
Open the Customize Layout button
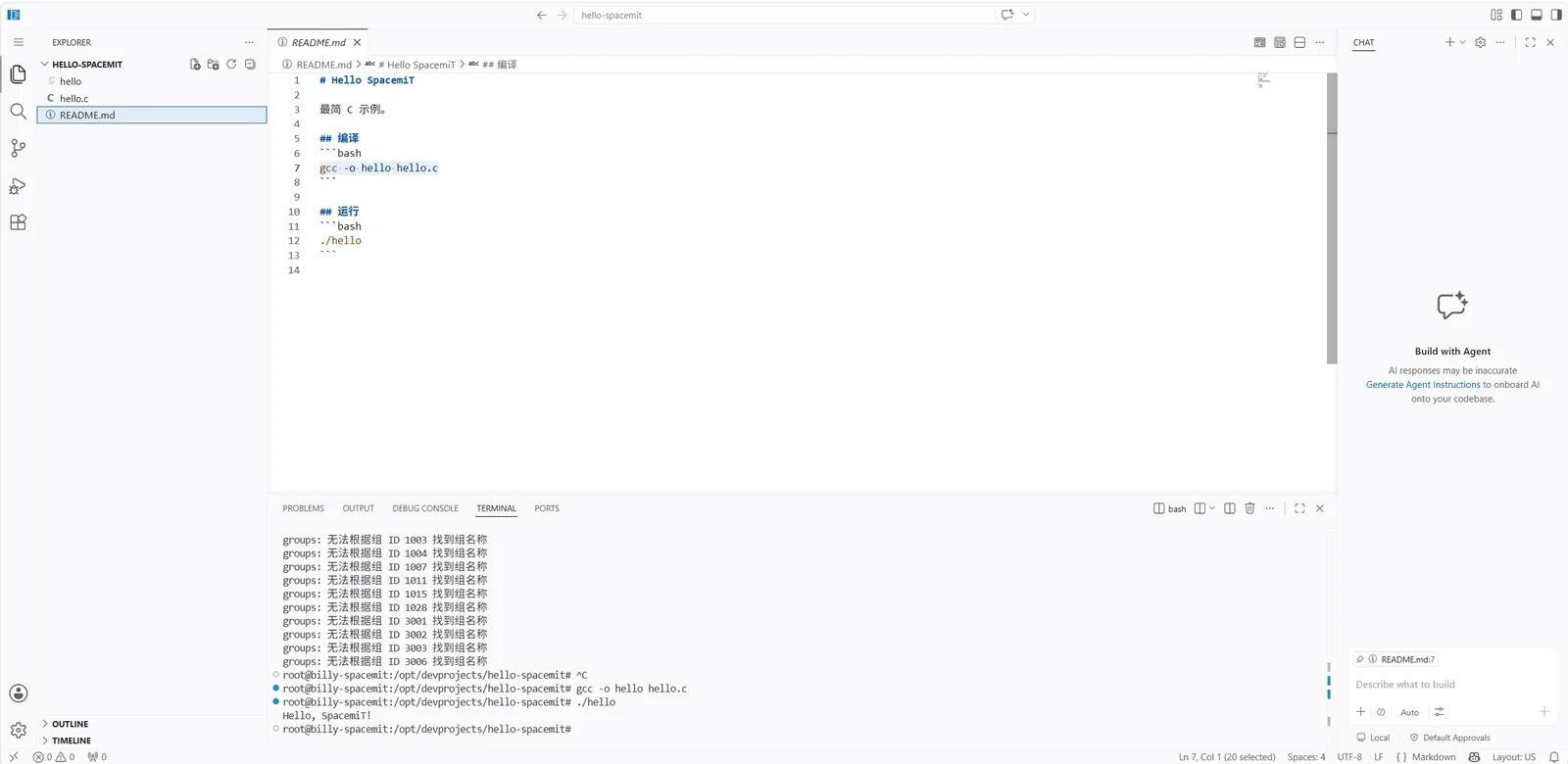(x=1496, y=15)
